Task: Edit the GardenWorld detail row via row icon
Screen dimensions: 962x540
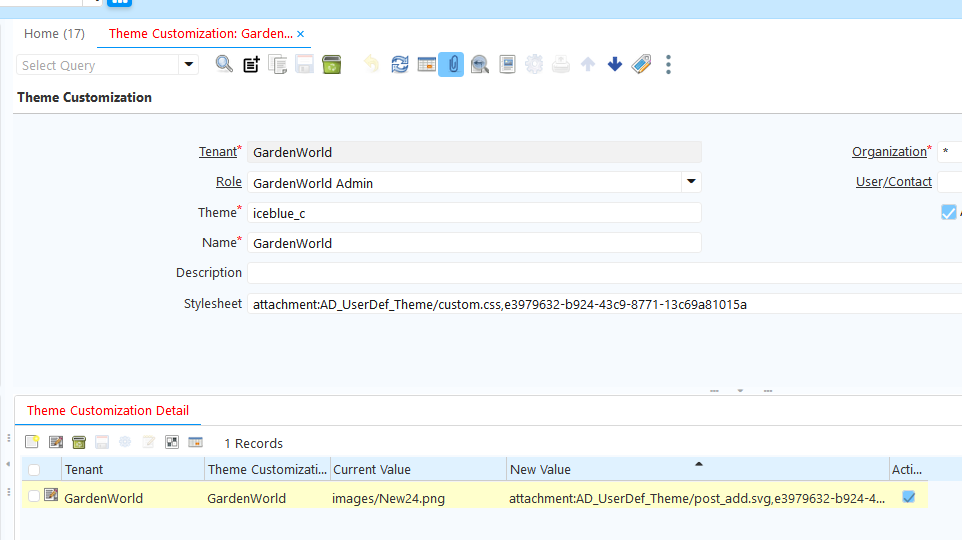Action: (x=51, y=495)
